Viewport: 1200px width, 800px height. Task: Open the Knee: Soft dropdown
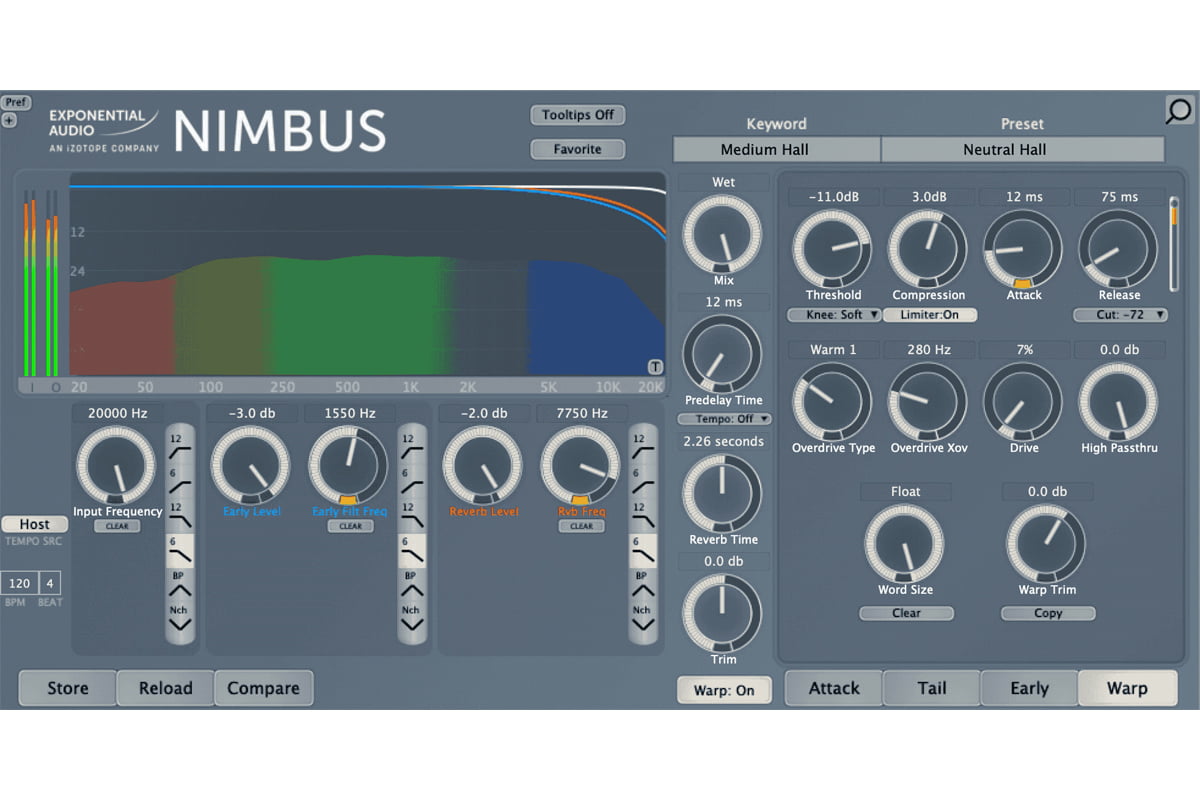click(833, 315)
